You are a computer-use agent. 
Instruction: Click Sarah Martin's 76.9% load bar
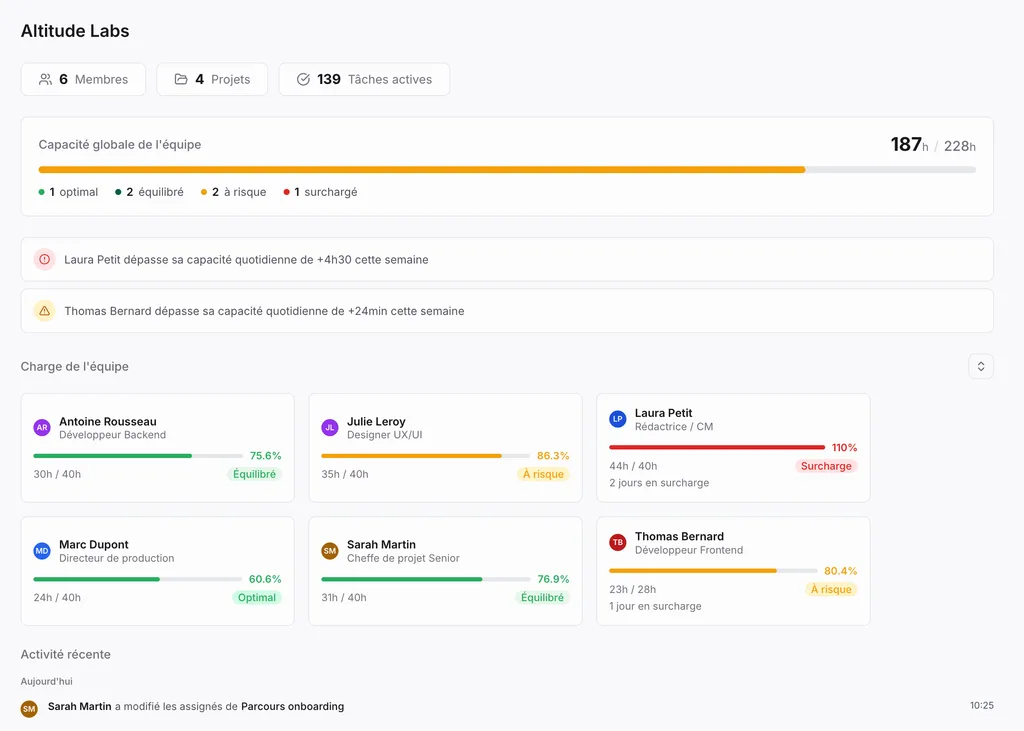(425, 579)
